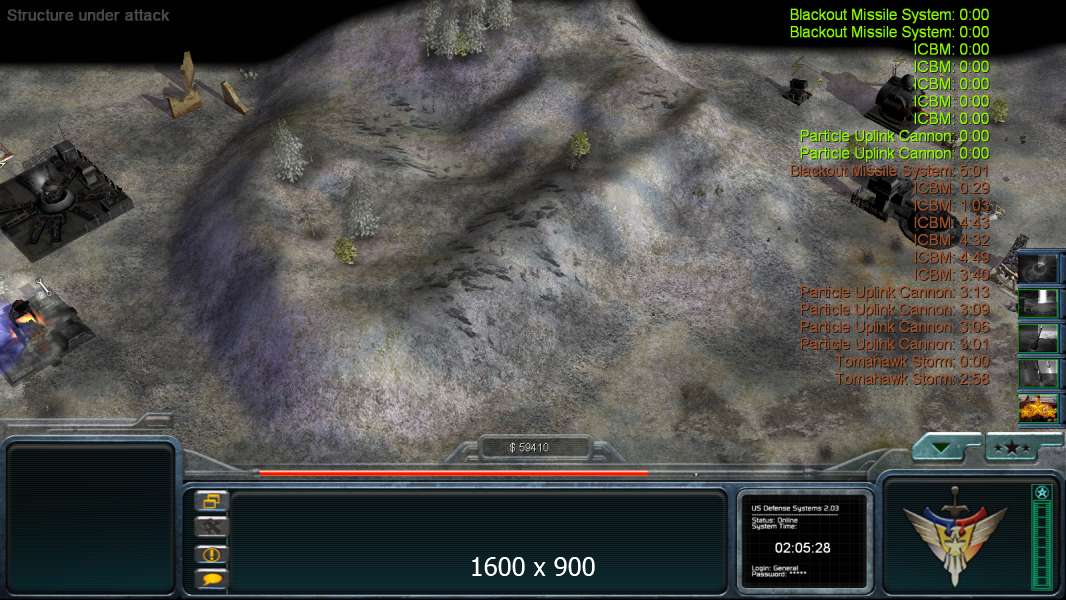Click the $ 59410 money display
Viewport: 1066px width, 600px height.
click(529, 447)
